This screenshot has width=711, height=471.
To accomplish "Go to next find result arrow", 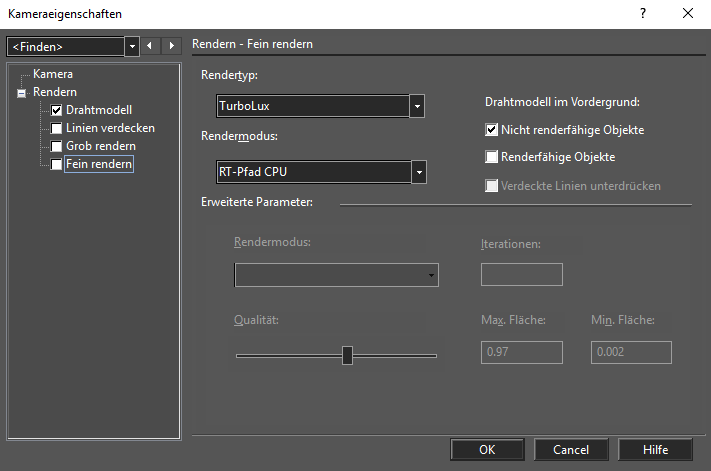I will pyautogui.click(x=171, y=46).
